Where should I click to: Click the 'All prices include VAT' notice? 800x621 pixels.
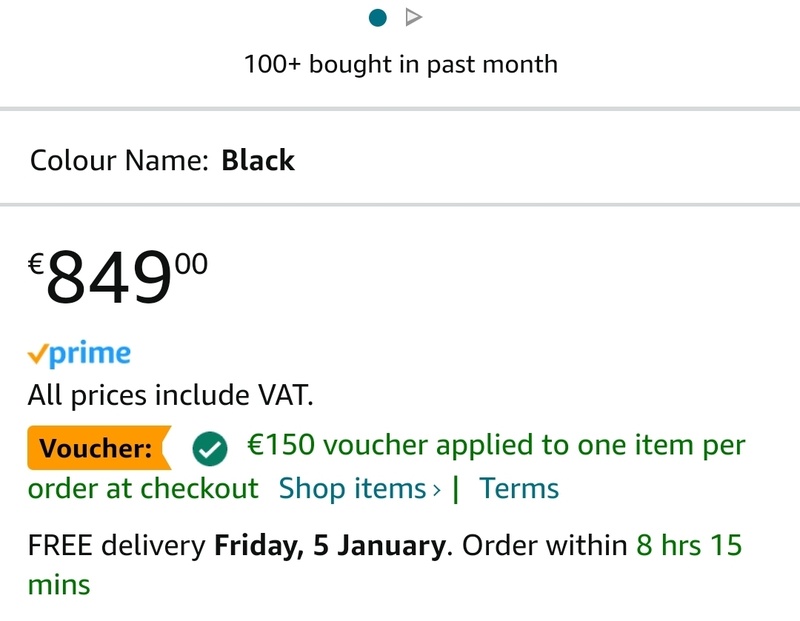[170, 395]
